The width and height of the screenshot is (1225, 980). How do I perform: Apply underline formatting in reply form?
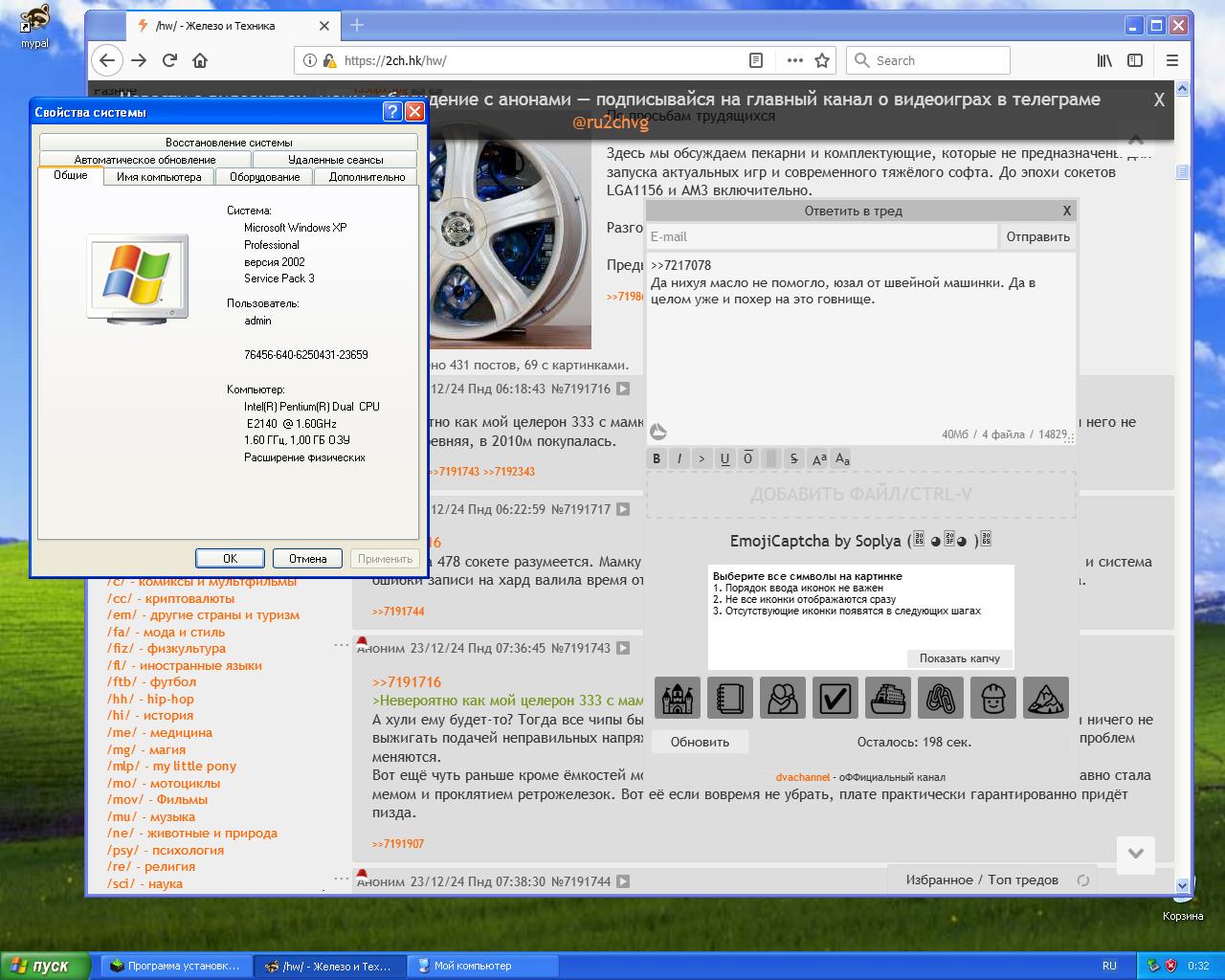coord(724,458)
